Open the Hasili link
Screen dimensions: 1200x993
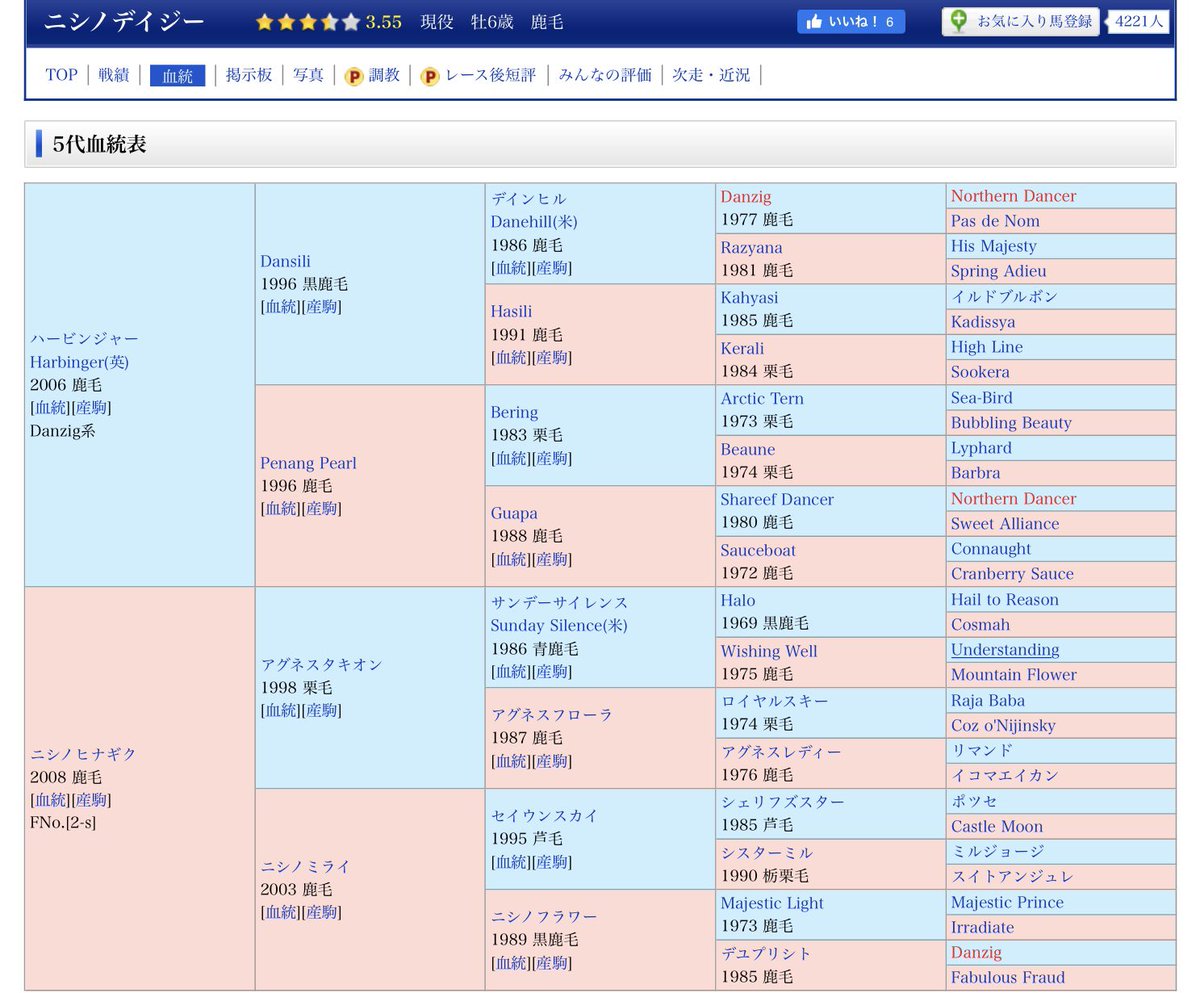511,312
